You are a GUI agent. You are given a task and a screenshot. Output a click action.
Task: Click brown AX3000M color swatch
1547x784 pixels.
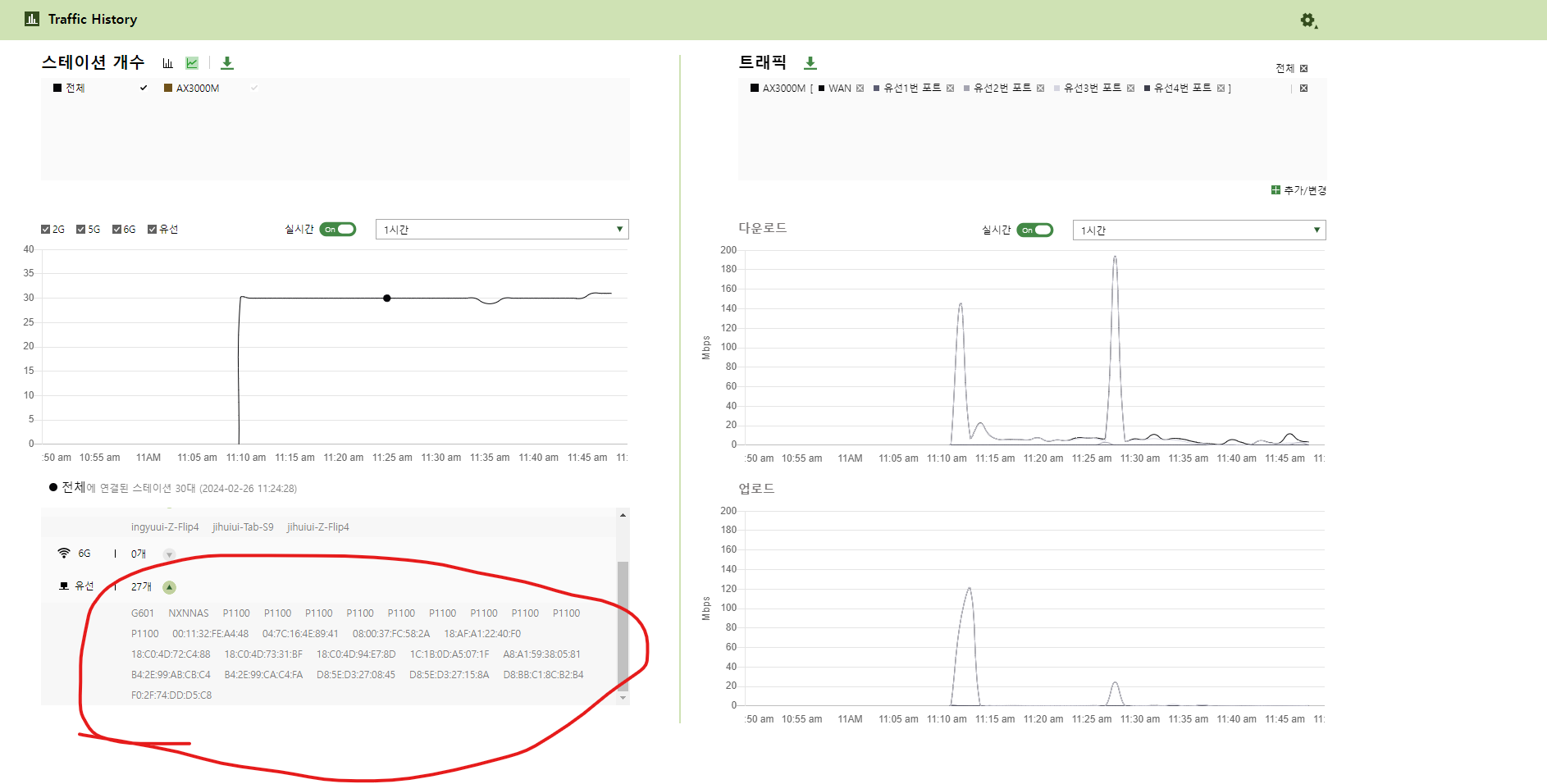point(168,88)
